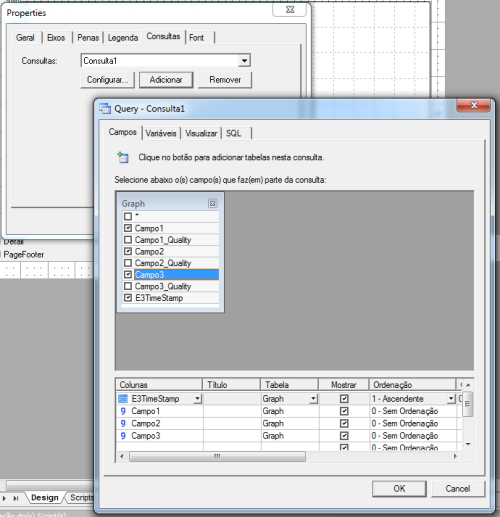Click the Campo2 row numeric type icon
The height and width of the screenshot is (517, 500).
point(123,423)
